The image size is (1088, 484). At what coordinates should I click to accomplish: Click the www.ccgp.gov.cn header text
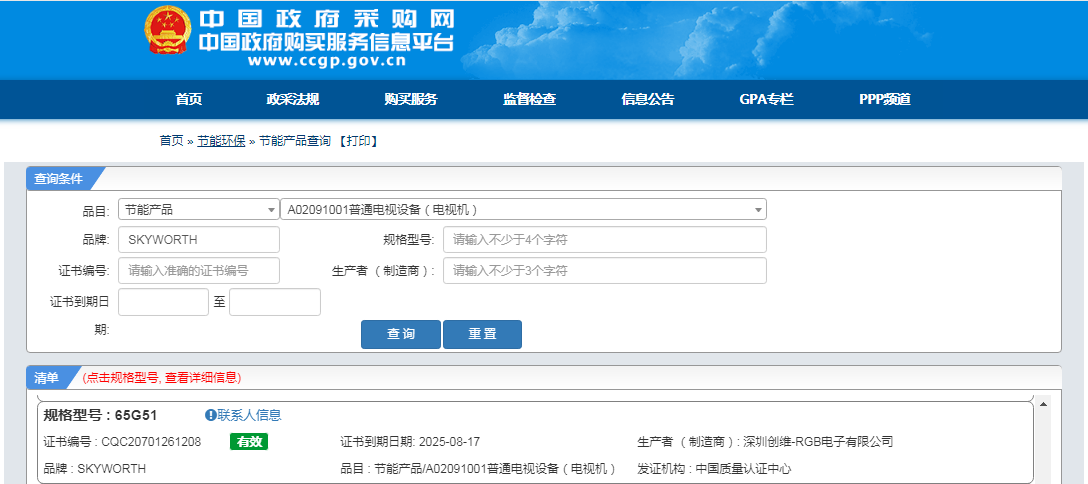click(x=327, y=61)
